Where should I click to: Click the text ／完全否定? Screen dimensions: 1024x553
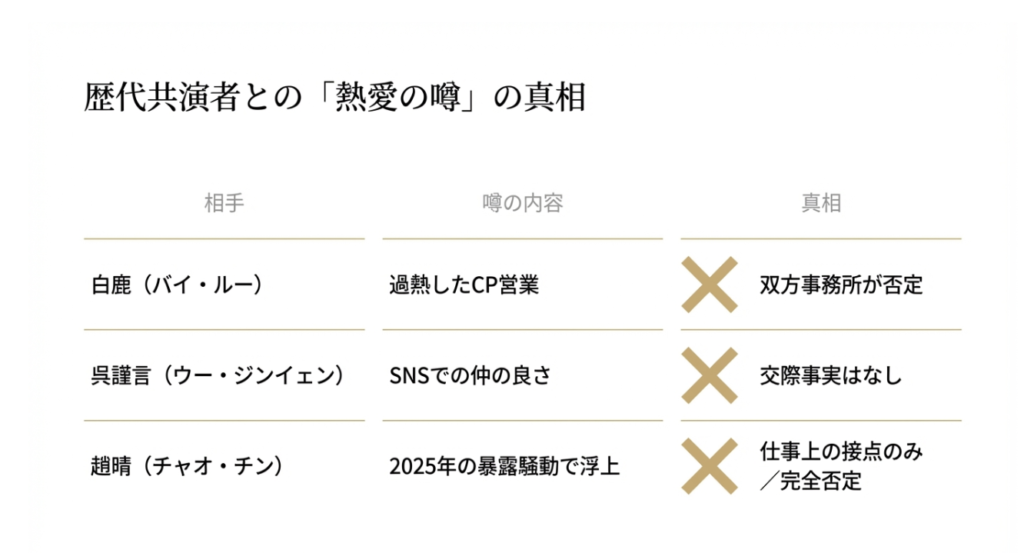point(811,481)
